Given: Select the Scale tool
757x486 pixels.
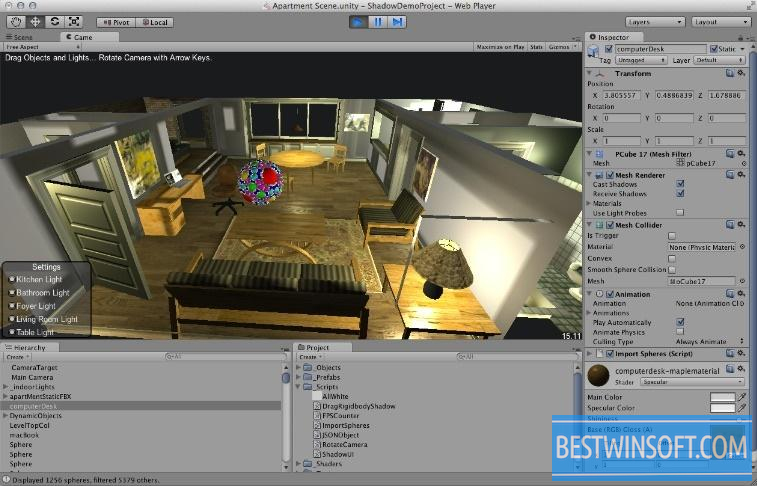Looking at the screenshot, I should click(73, 22).
